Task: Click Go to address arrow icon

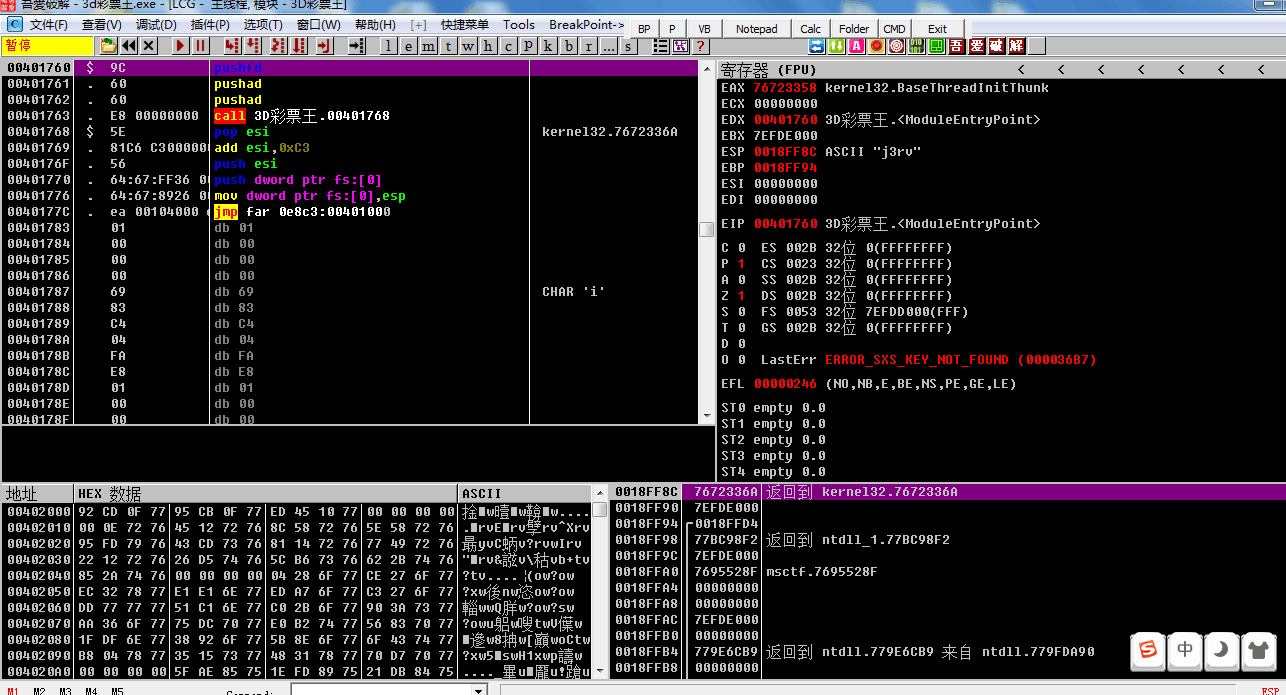Action: (357, 46)
